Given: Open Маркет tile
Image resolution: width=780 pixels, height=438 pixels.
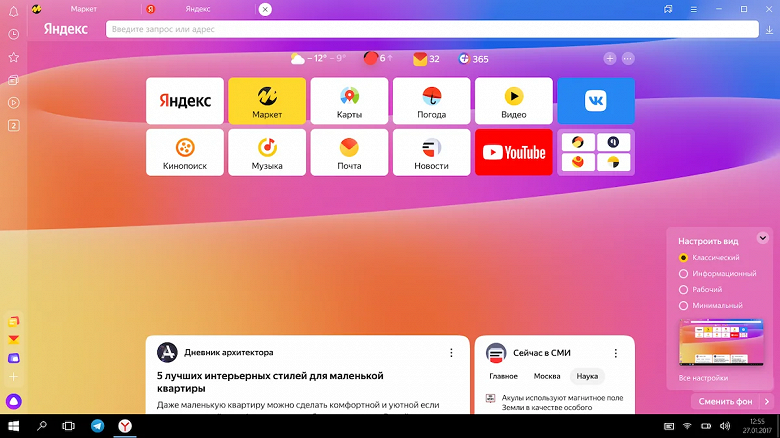Looking at the screenshot, I should 267,101.
